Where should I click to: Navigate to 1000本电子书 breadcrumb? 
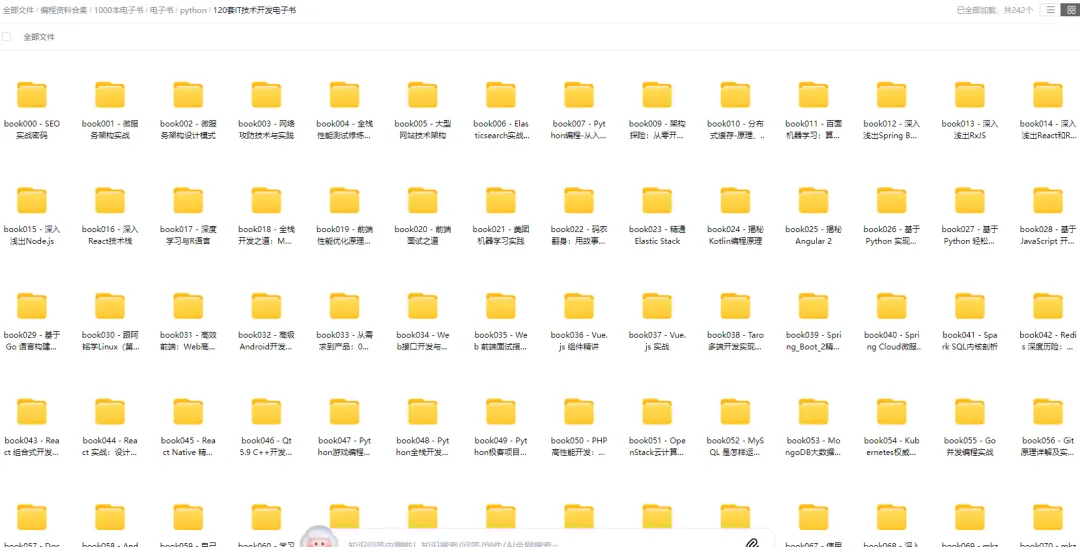[118, 10]
